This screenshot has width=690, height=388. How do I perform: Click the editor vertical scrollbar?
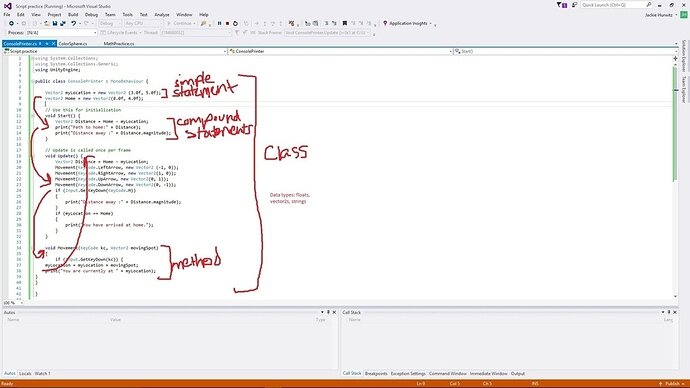tap(675, 177)
